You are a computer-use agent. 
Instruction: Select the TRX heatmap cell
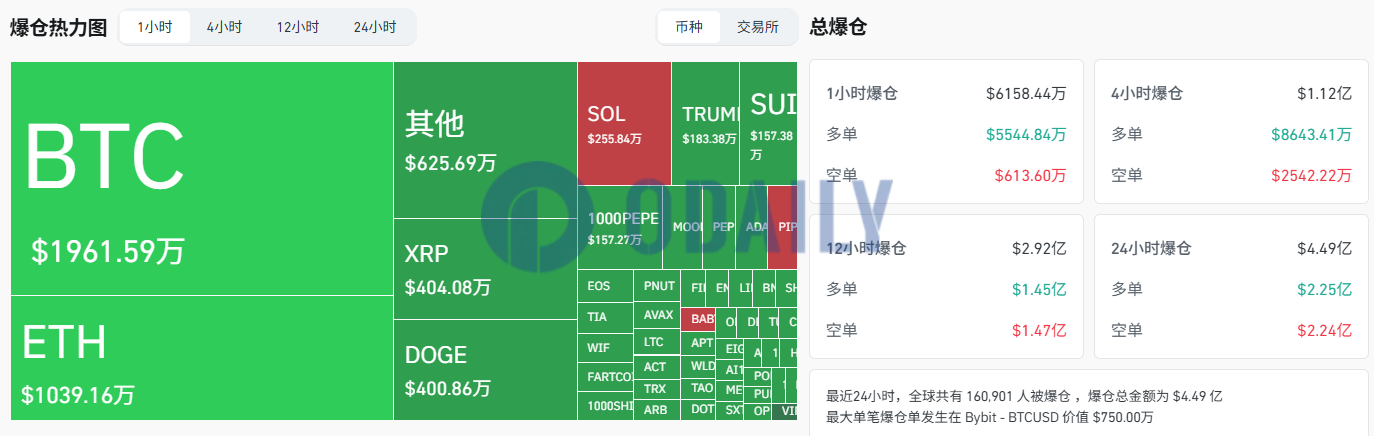point(657,389)
